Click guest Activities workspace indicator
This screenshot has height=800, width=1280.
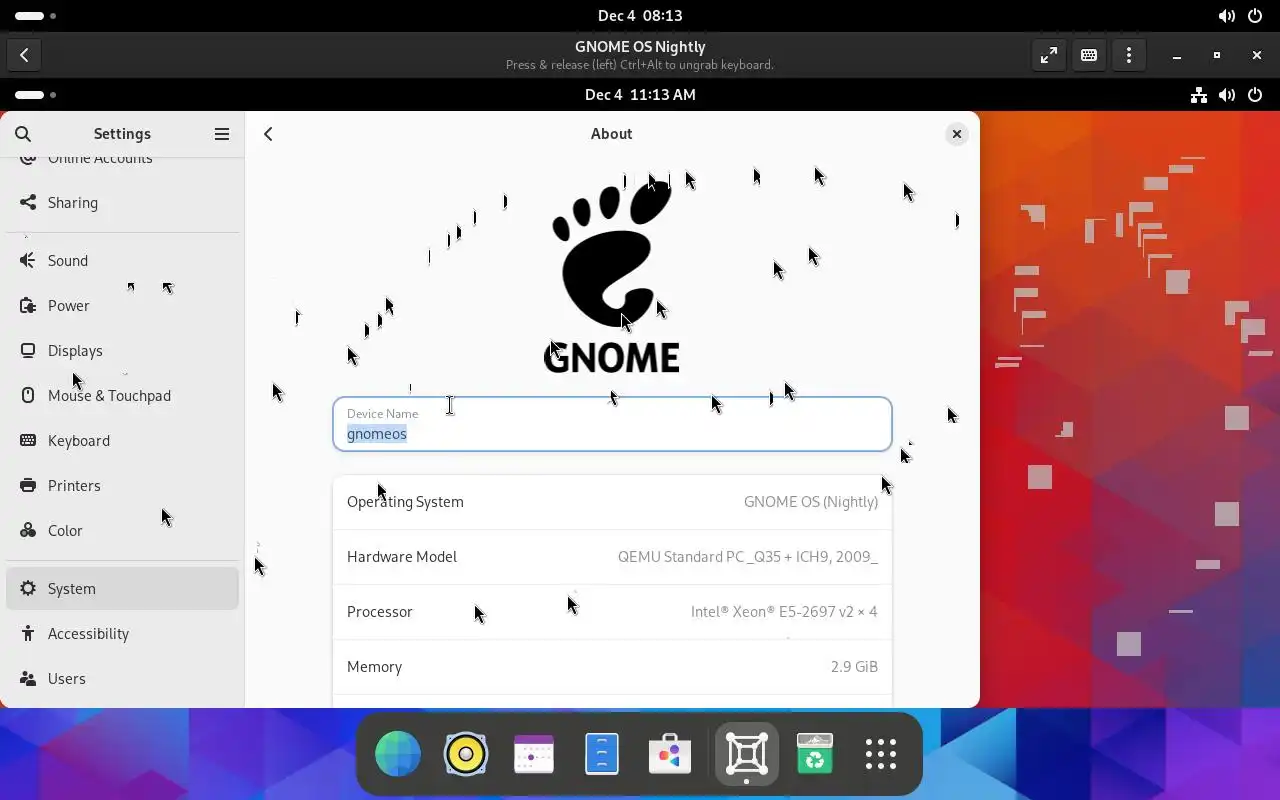(x=35, y=95)
